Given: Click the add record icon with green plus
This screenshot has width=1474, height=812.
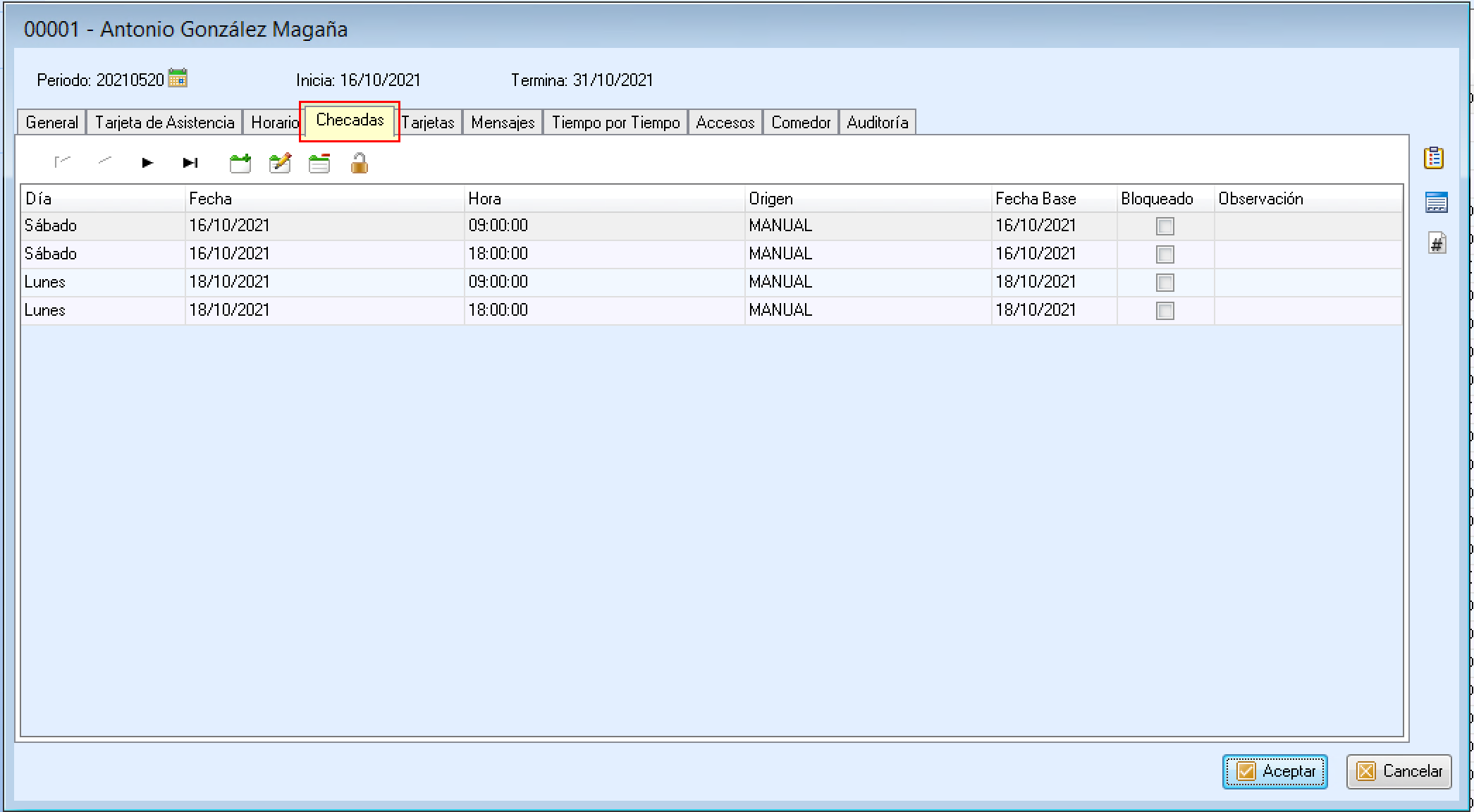Looking at the screenshot, I should point(240,164).
